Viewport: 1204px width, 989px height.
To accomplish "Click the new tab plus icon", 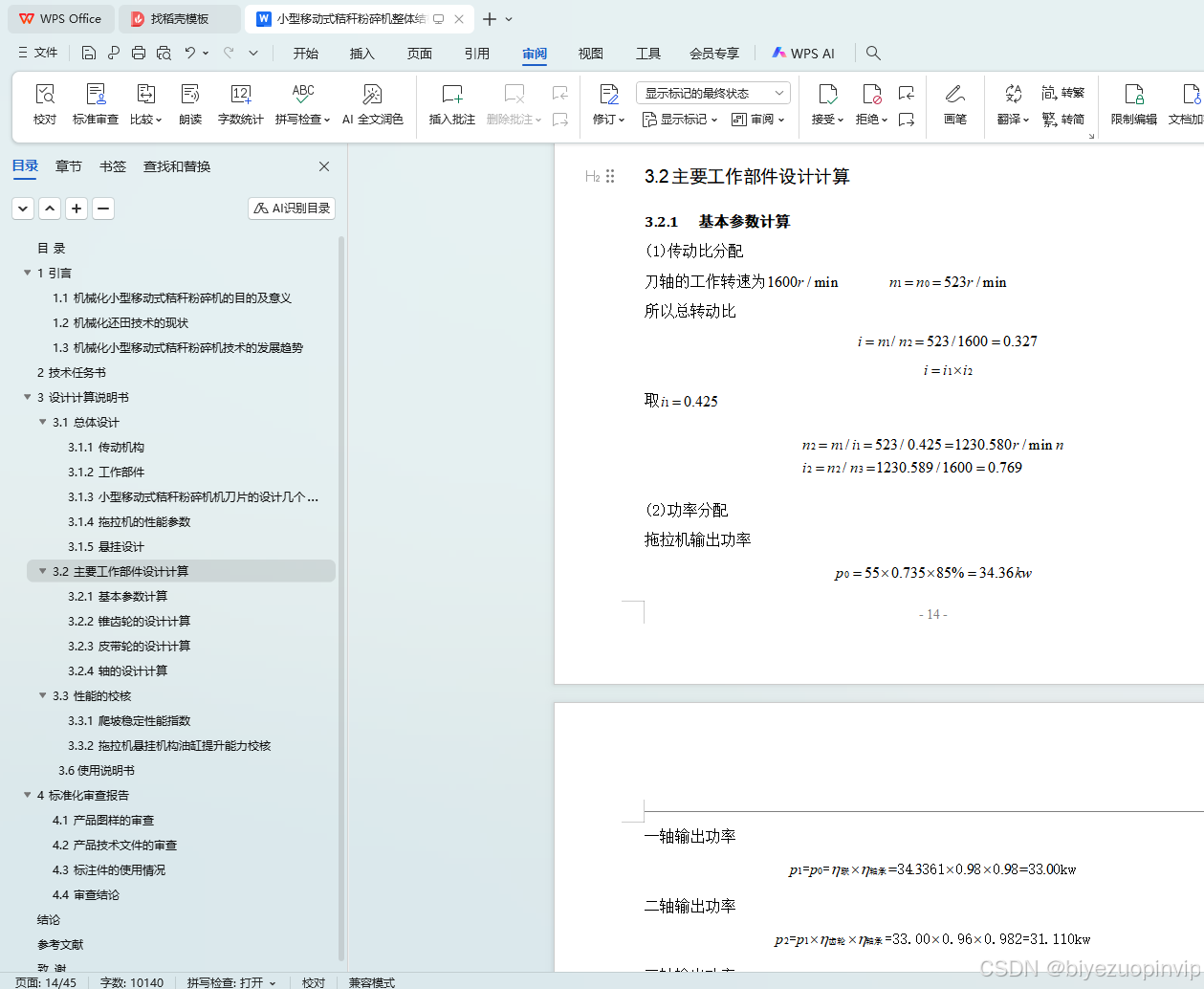I will click(489, 18).
